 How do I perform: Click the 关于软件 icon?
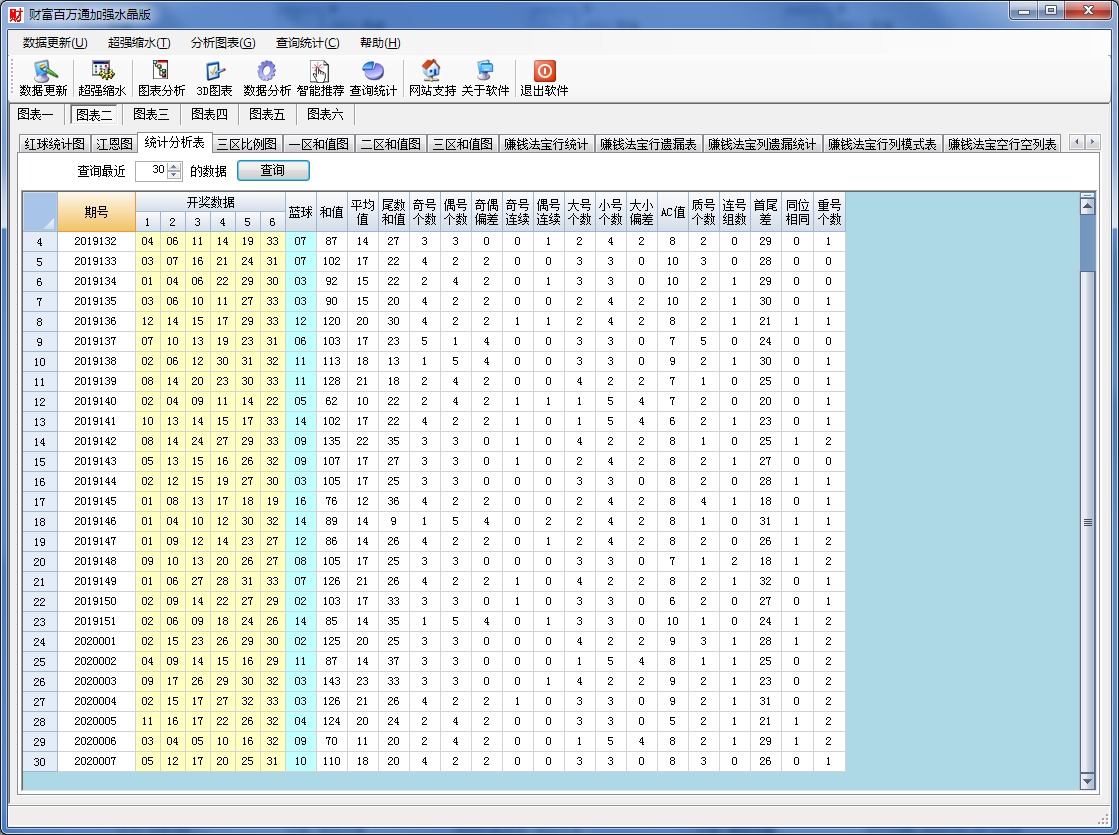click(x=485, y=78)
